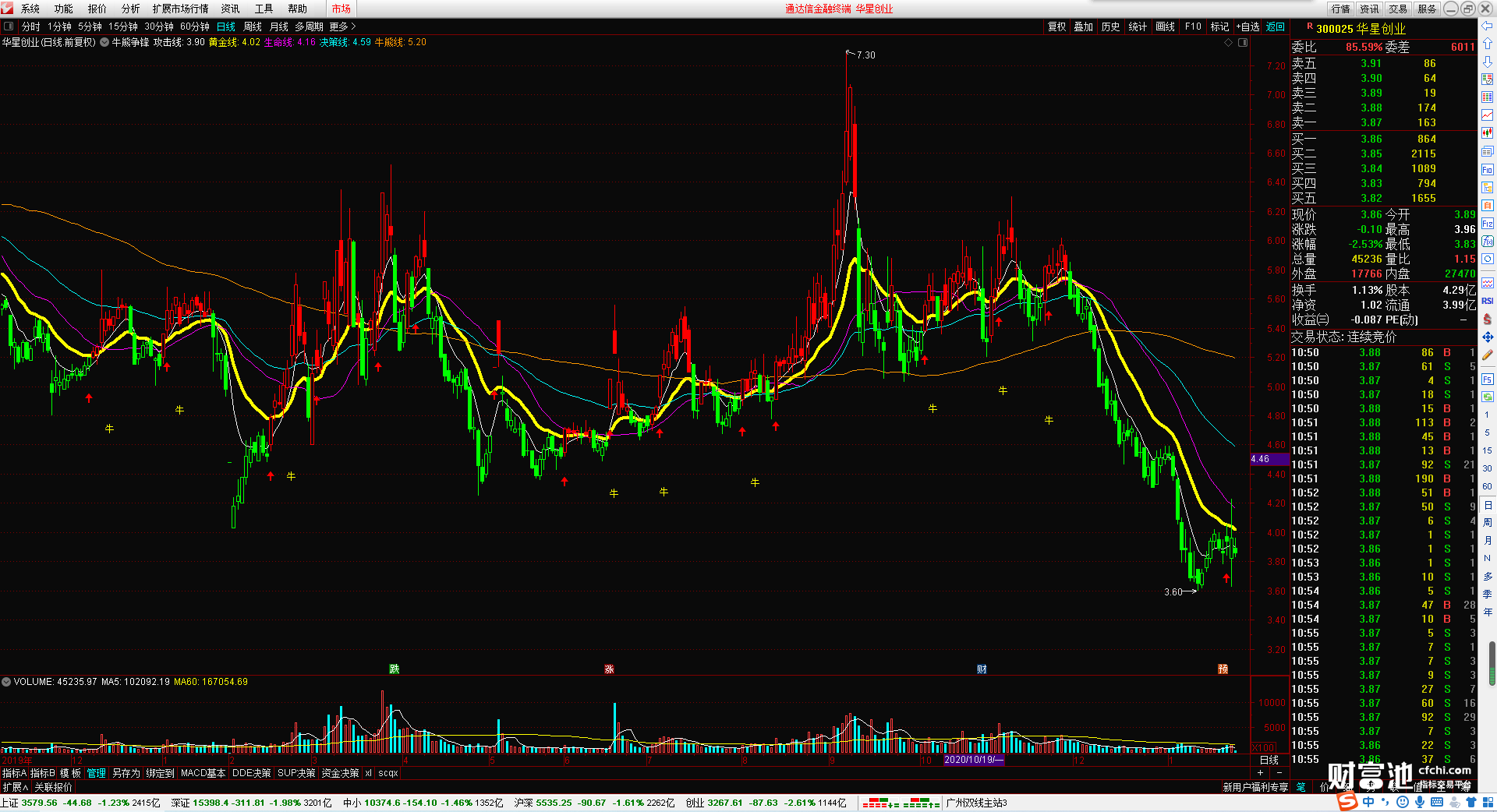Click the RSI indicator sidebar icon
The width and height of the screenshot is (1497, 812).
[x=1488, y=301]
